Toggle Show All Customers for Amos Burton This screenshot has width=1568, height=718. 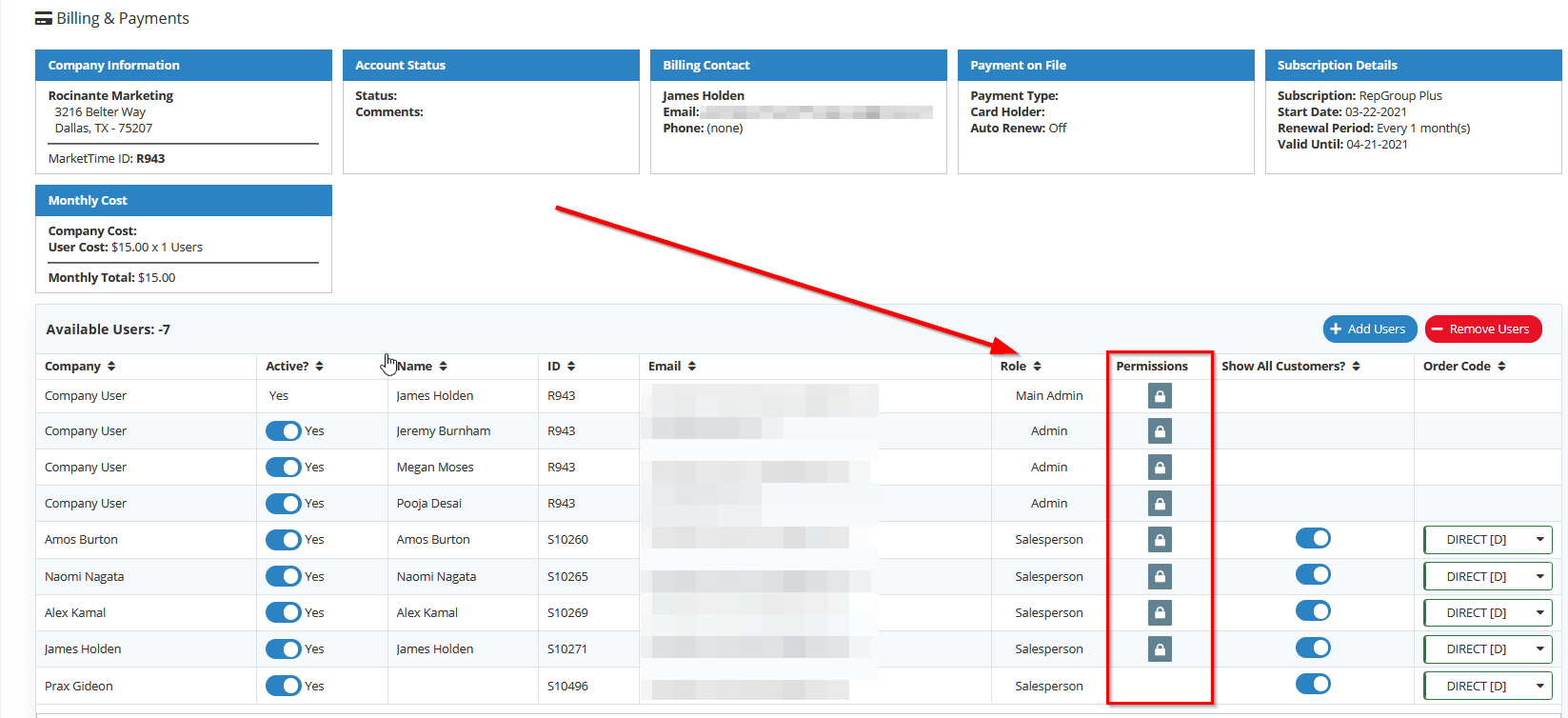pyautogui.click(x=1313, y=539)
